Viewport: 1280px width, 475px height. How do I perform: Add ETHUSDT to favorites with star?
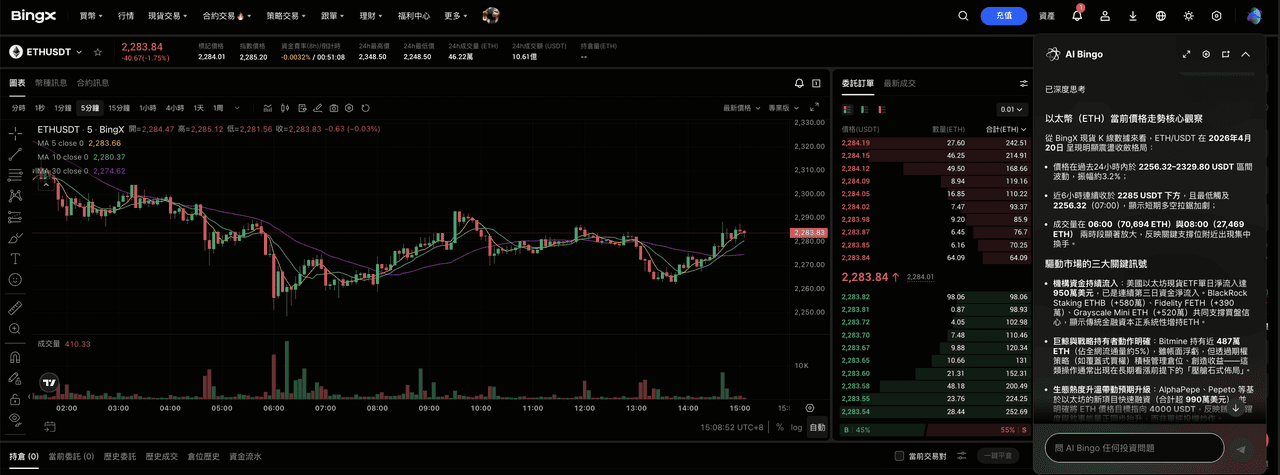click(97, 52)
